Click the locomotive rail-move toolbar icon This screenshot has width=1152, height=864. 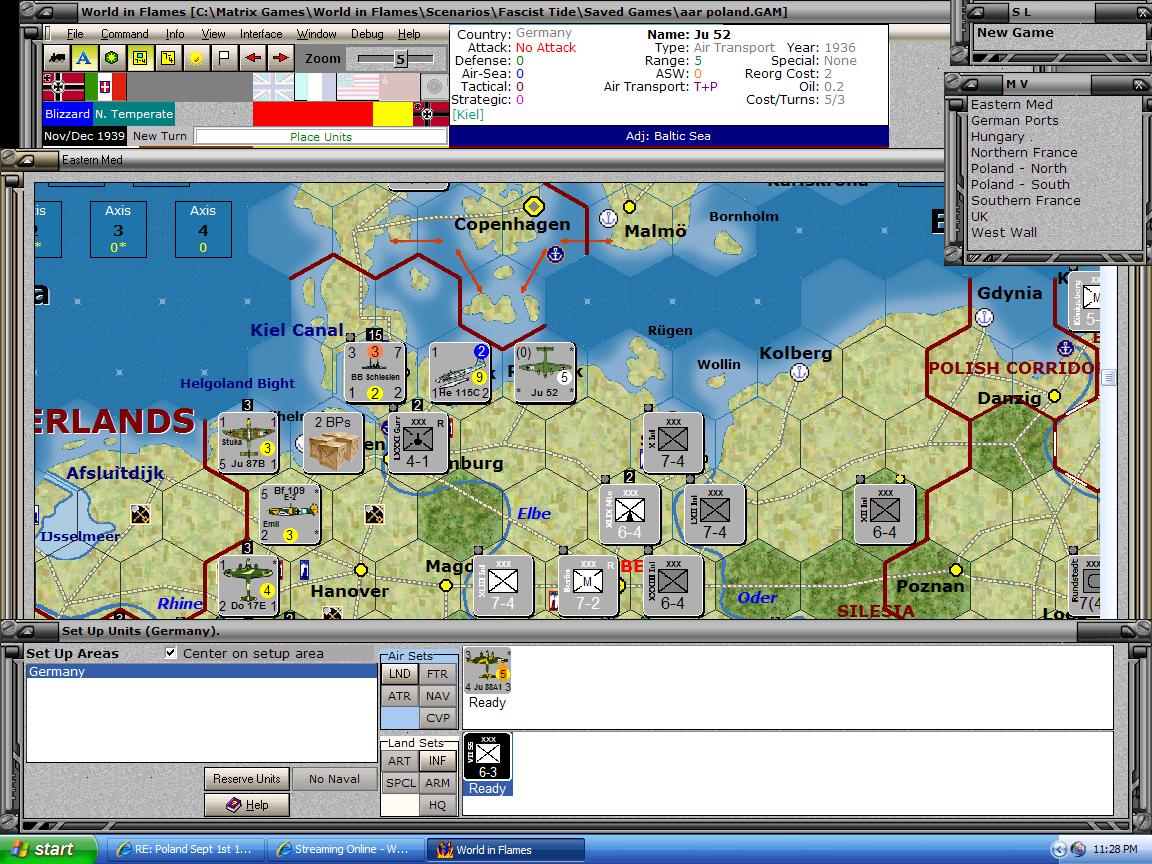[57, 58]
